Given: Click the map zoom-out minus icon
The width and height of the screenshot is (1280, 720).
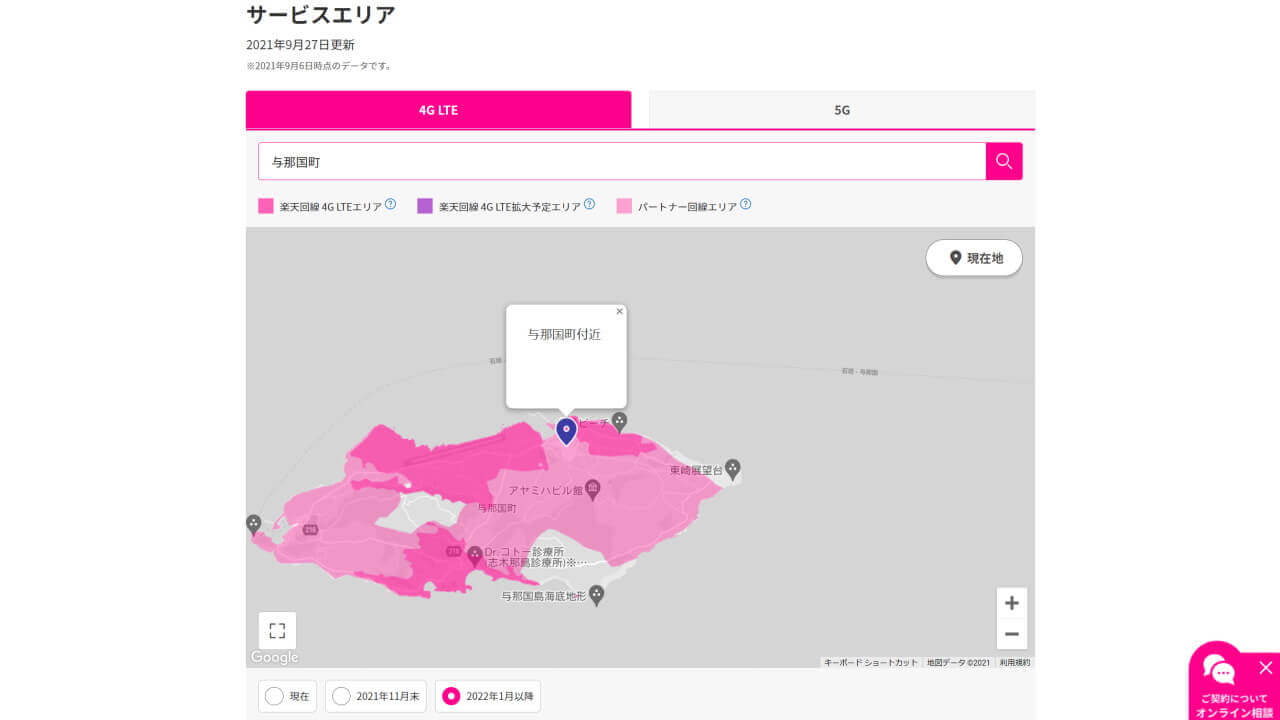Looking at the screenshot, I should [1011, 634].
